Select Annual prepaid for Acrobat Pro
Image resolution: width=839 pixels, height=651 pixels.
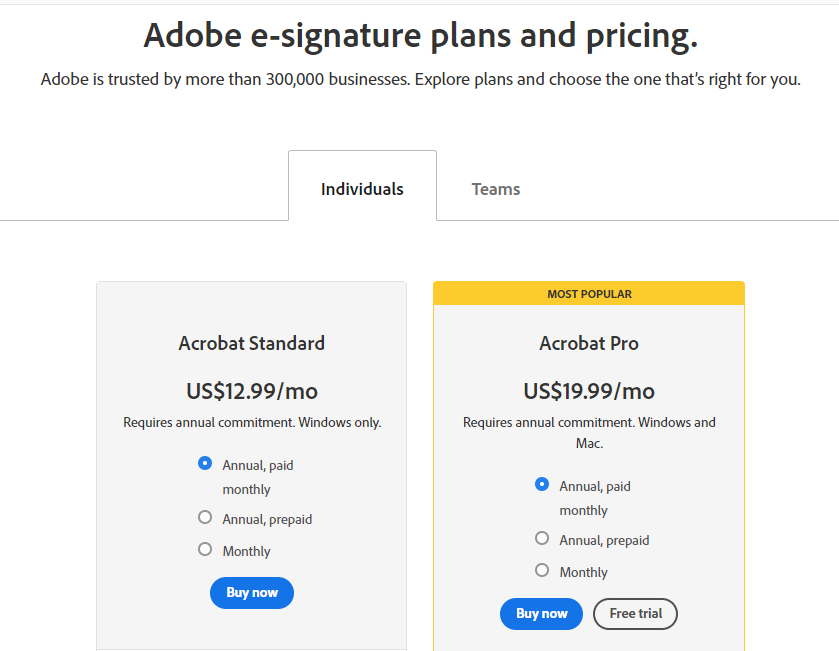(542, 538)
